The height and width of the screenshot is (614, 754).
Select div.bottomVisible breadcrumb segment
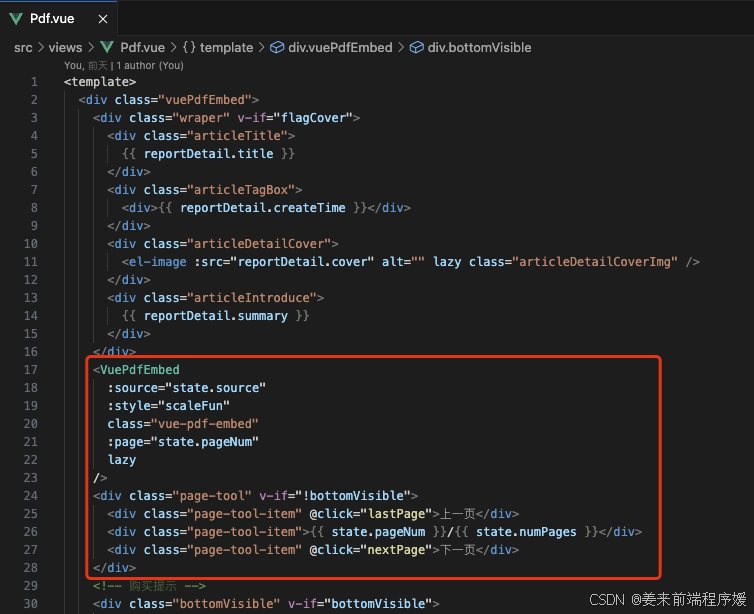(479, 48)
